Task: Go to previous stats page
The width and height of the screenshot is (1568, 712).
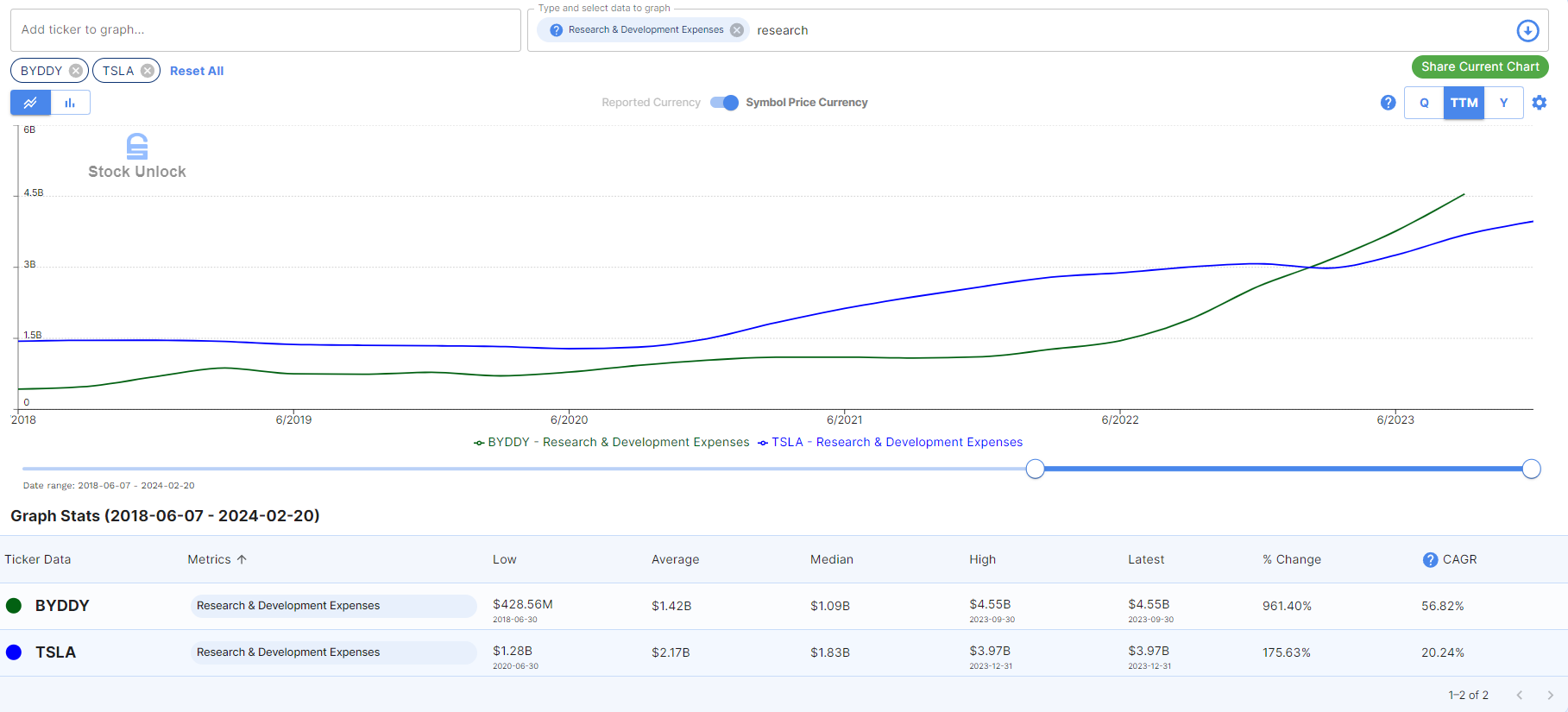Action: [1520, 695]
